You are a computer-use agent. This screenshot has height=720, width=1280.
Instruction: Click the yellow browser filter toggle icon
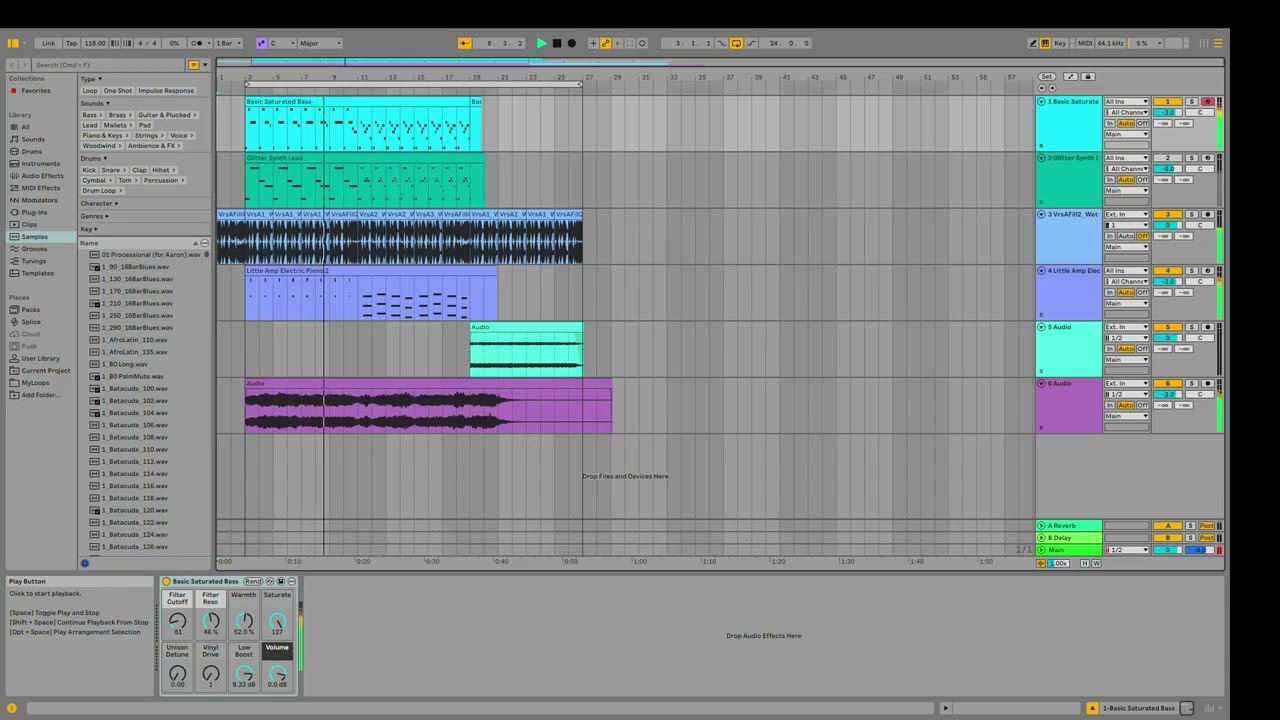193,65
